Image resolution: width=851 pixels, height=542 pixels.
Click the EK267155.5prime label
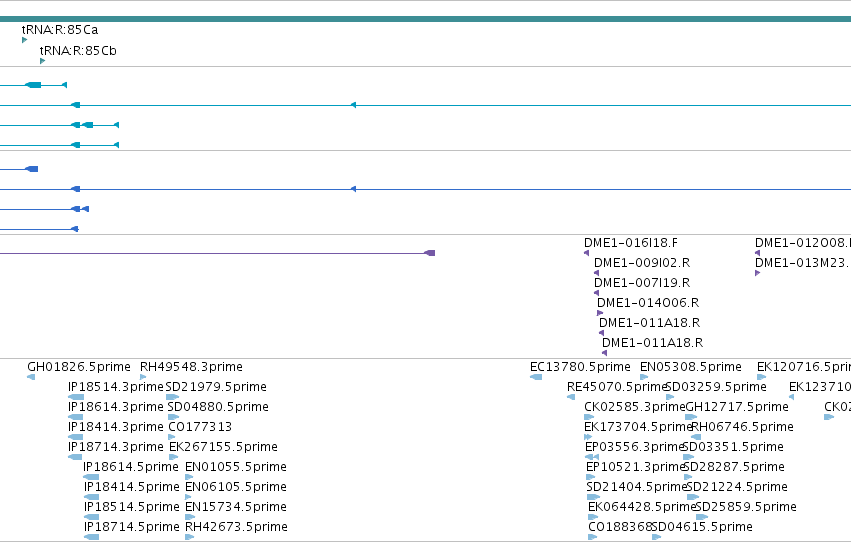[224, 447]
